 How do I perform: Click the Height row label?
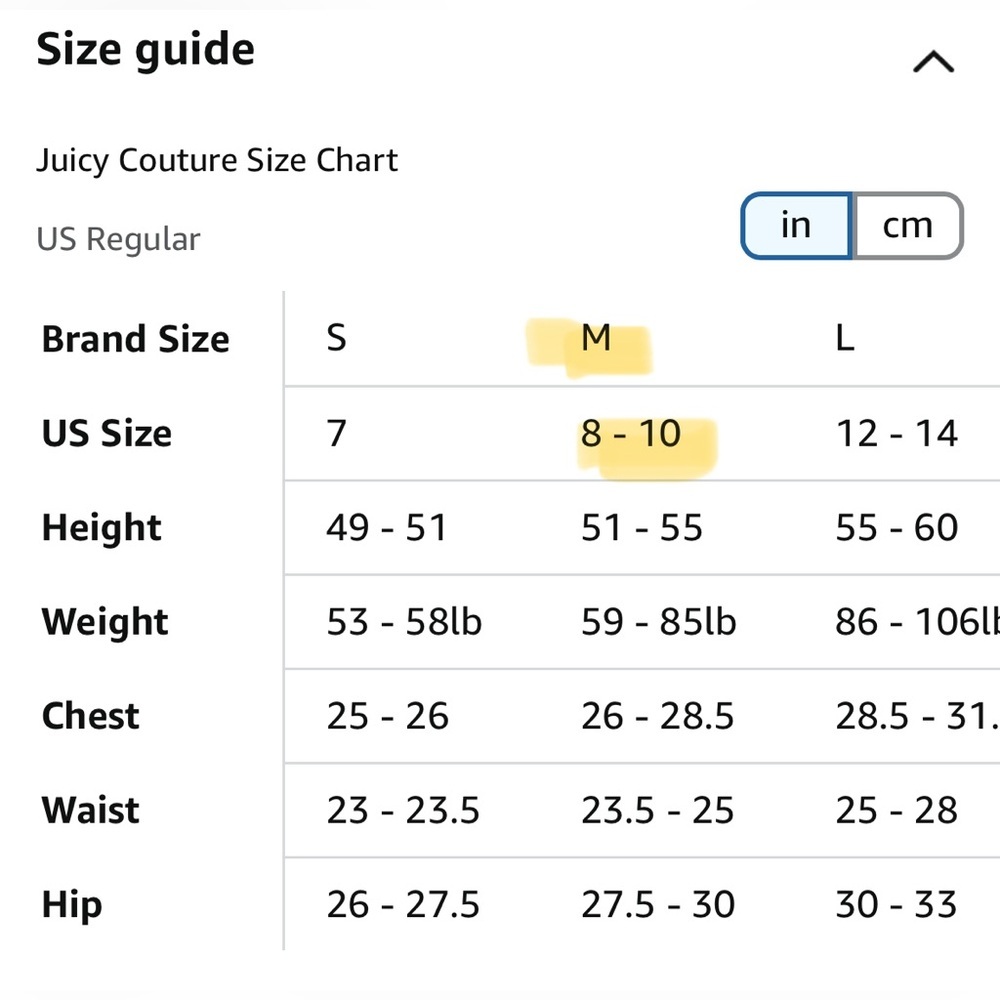pyautogui.click(x=102, y=527)
